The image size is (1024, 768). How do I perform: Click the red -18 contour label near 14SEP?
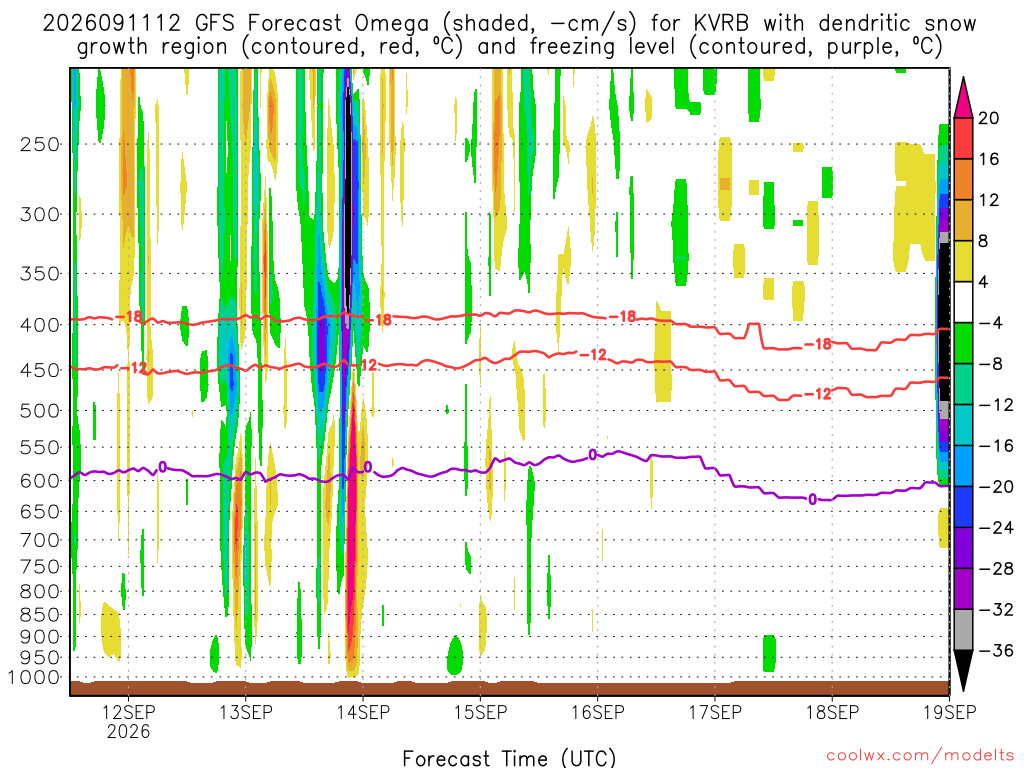[379, 319]
